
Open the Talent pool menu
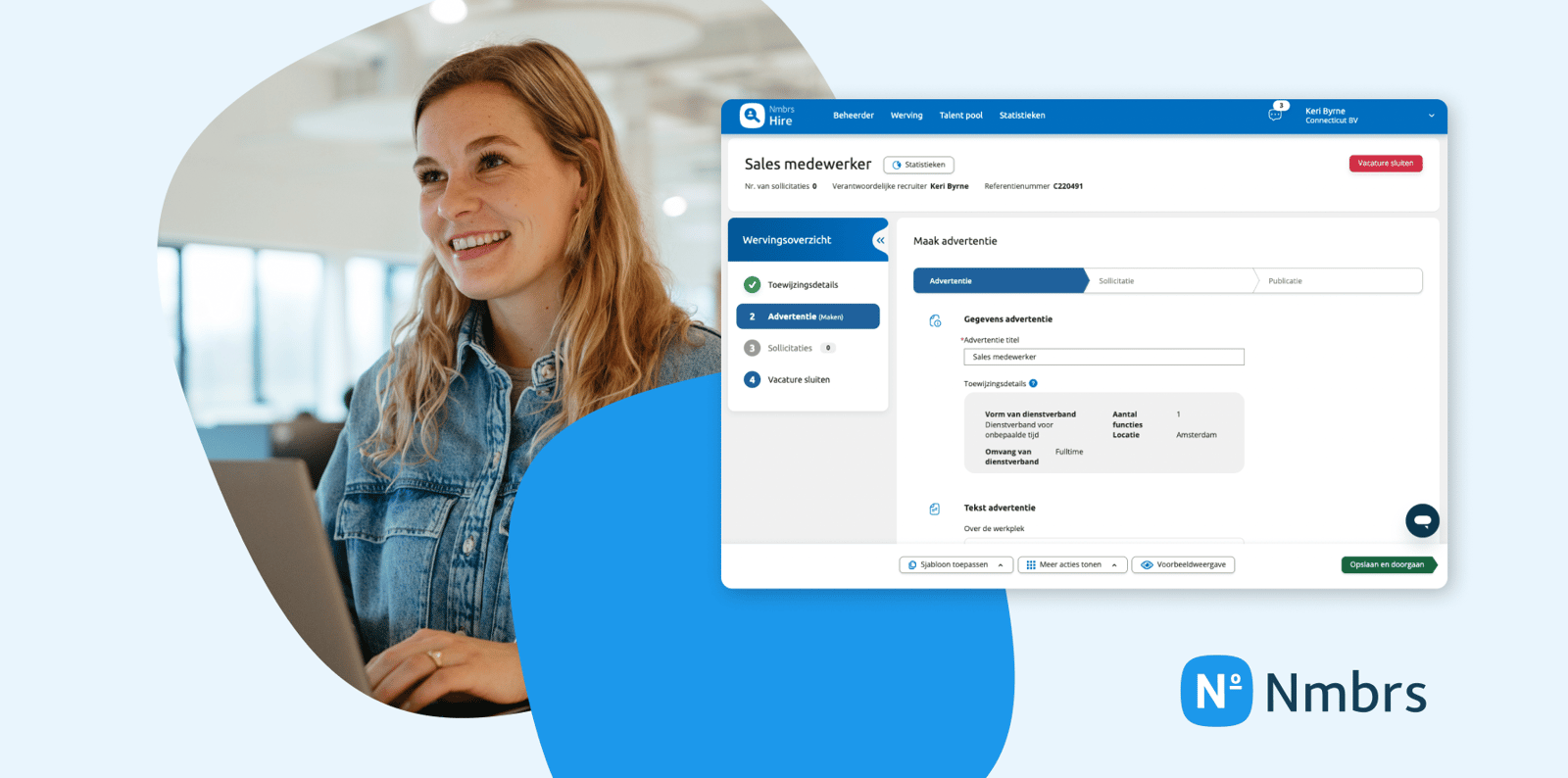960,116
